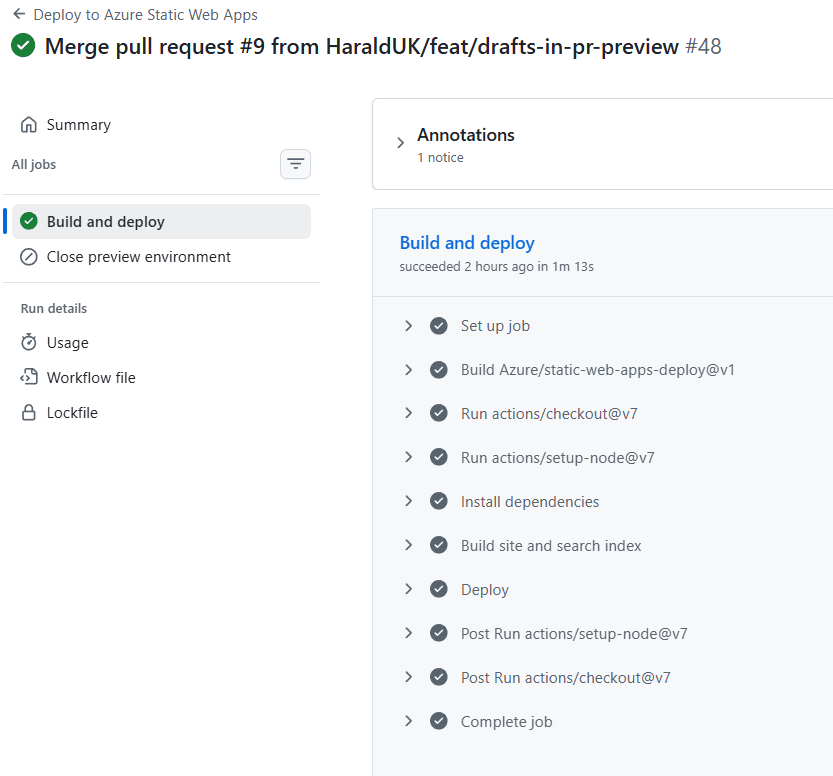Click the All jobs label

[x=34, y=165]
